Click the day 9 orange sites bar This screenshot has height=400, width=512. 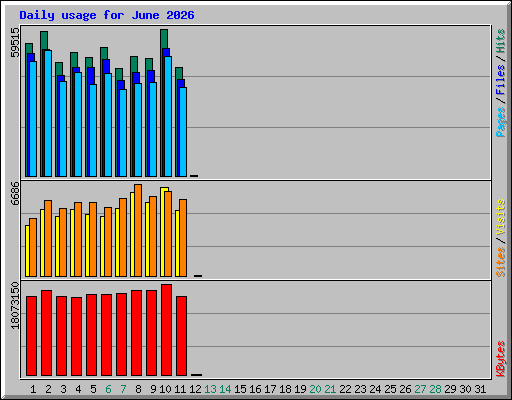(153, 236)
